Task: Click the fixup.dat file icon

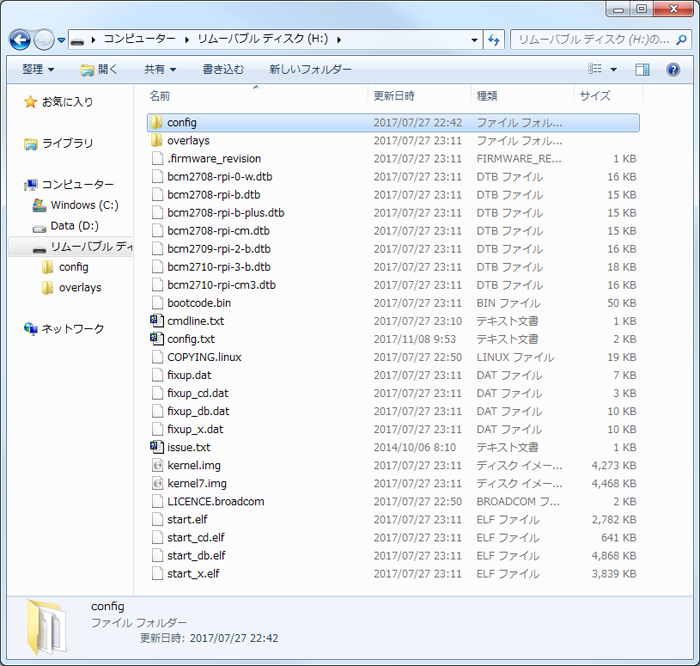Action: coord(157,375)
